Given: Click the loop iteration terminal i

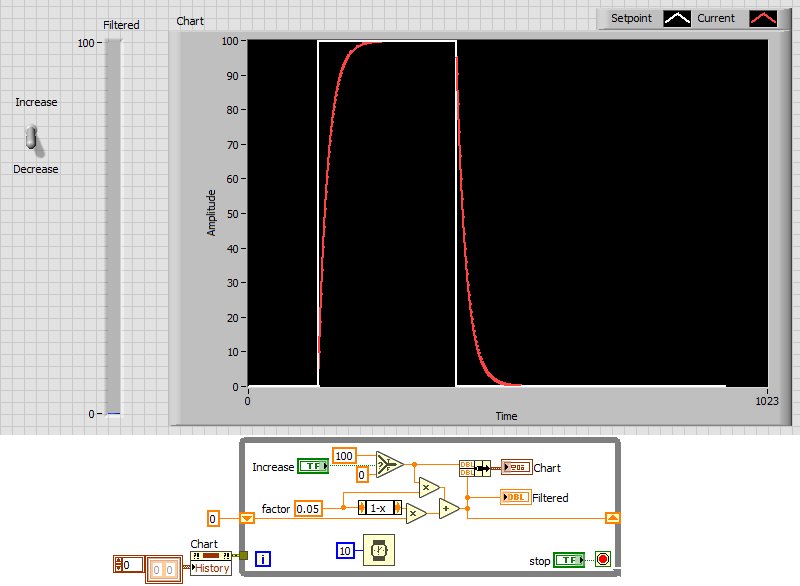Looking at the screenshot, I should [263, 559].
